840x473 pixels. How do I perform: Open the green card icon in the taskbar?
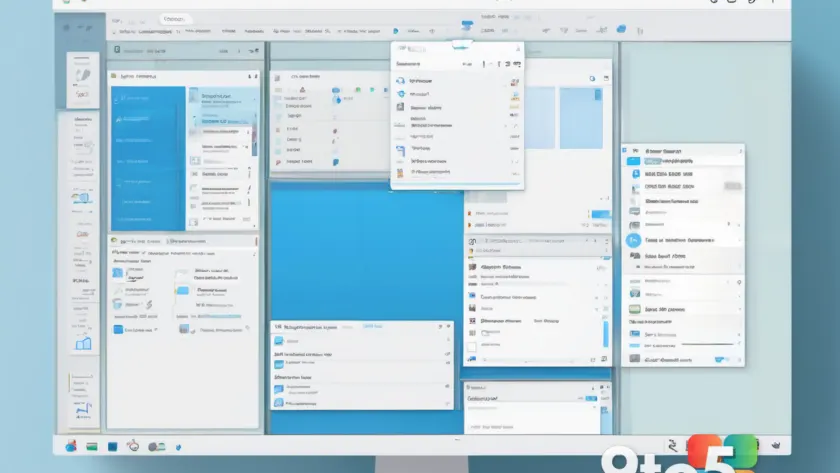point(92,446)
